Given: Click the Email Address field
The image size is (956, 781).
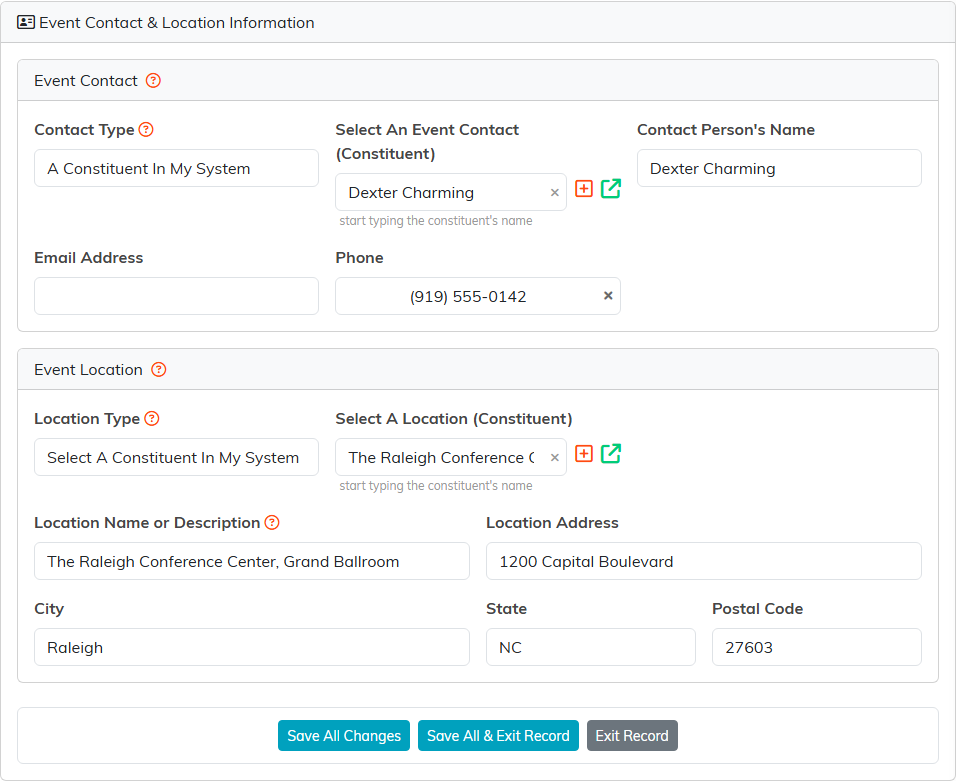Looking at the screenshot, I should 176,296.
